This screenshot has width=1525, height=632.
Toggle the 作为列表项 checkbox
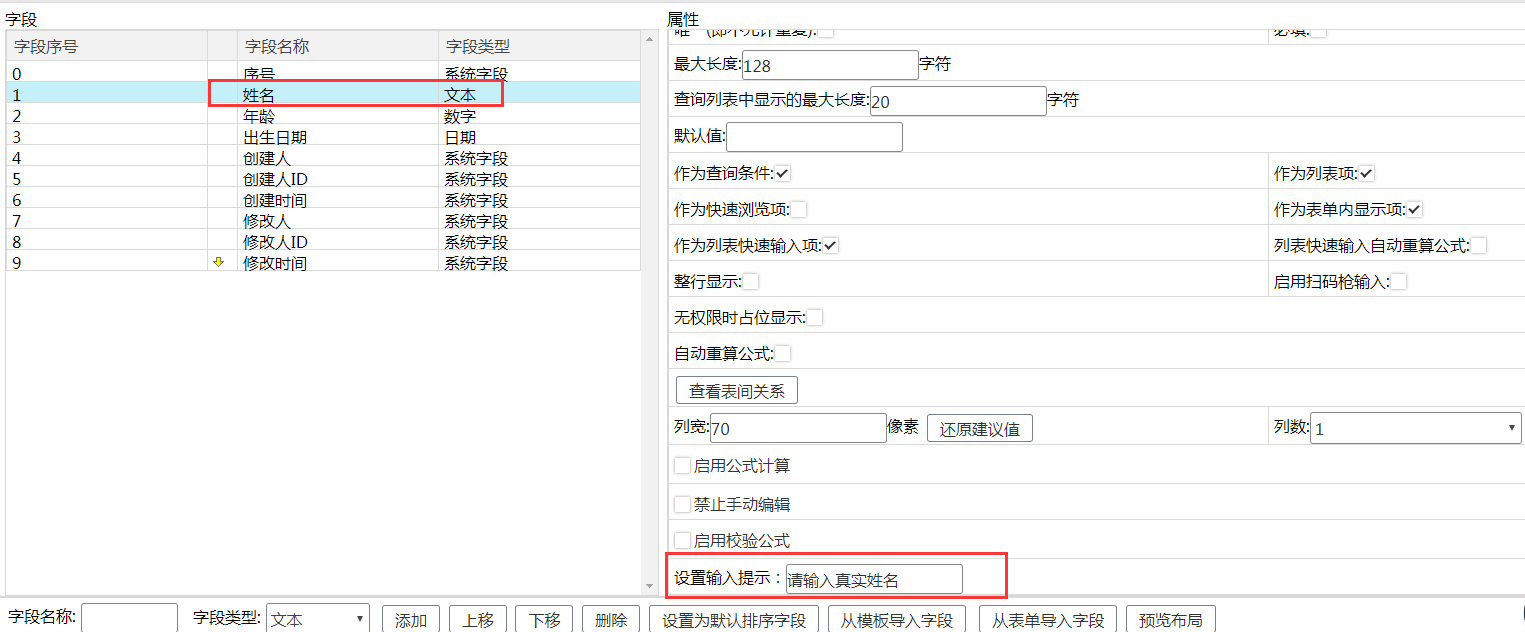pos(1367,174)
